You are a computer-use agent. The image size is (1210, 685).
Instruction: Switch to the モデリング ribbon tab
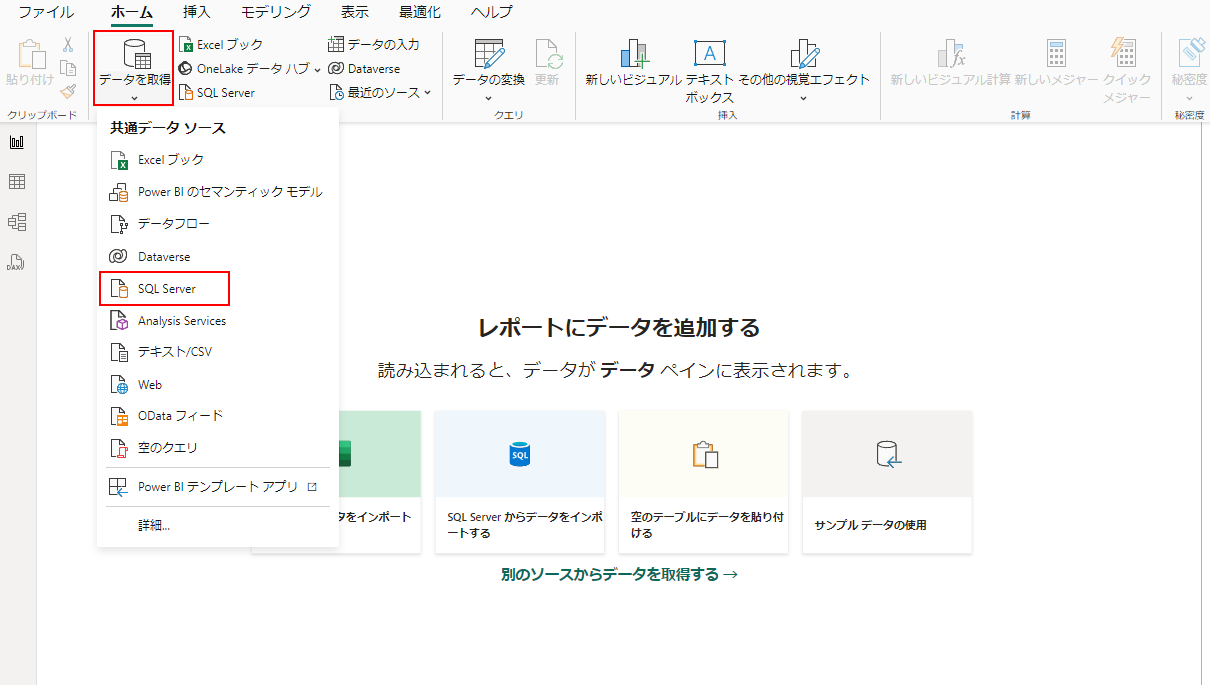(275, 12)
